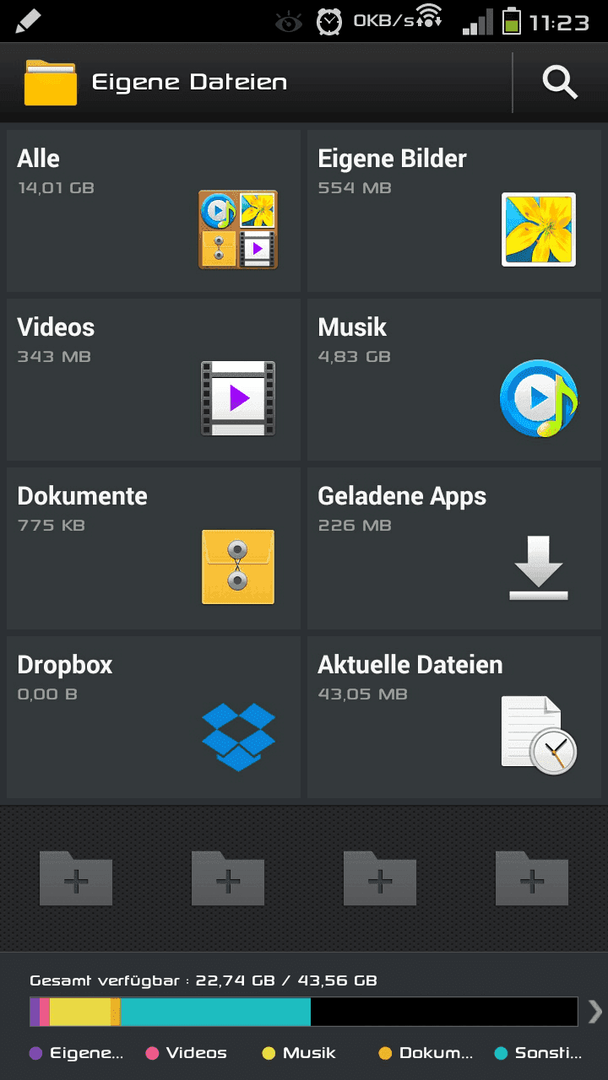Tap the search magnifier icon
This screenshot has height=1080, width=608.
(x=560, y=83)
